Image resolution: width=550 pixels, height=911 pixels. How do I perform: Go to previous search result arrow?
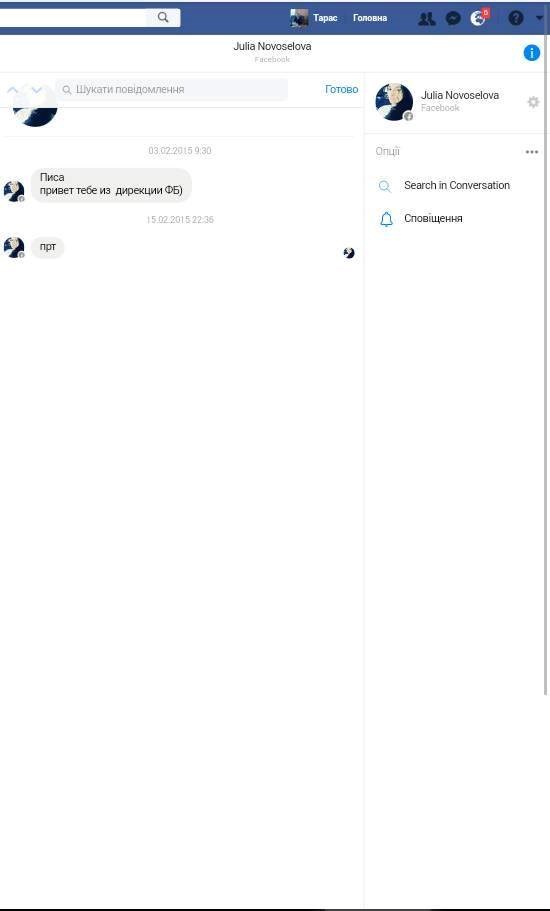pyautogui.click(x=13, y=89)
